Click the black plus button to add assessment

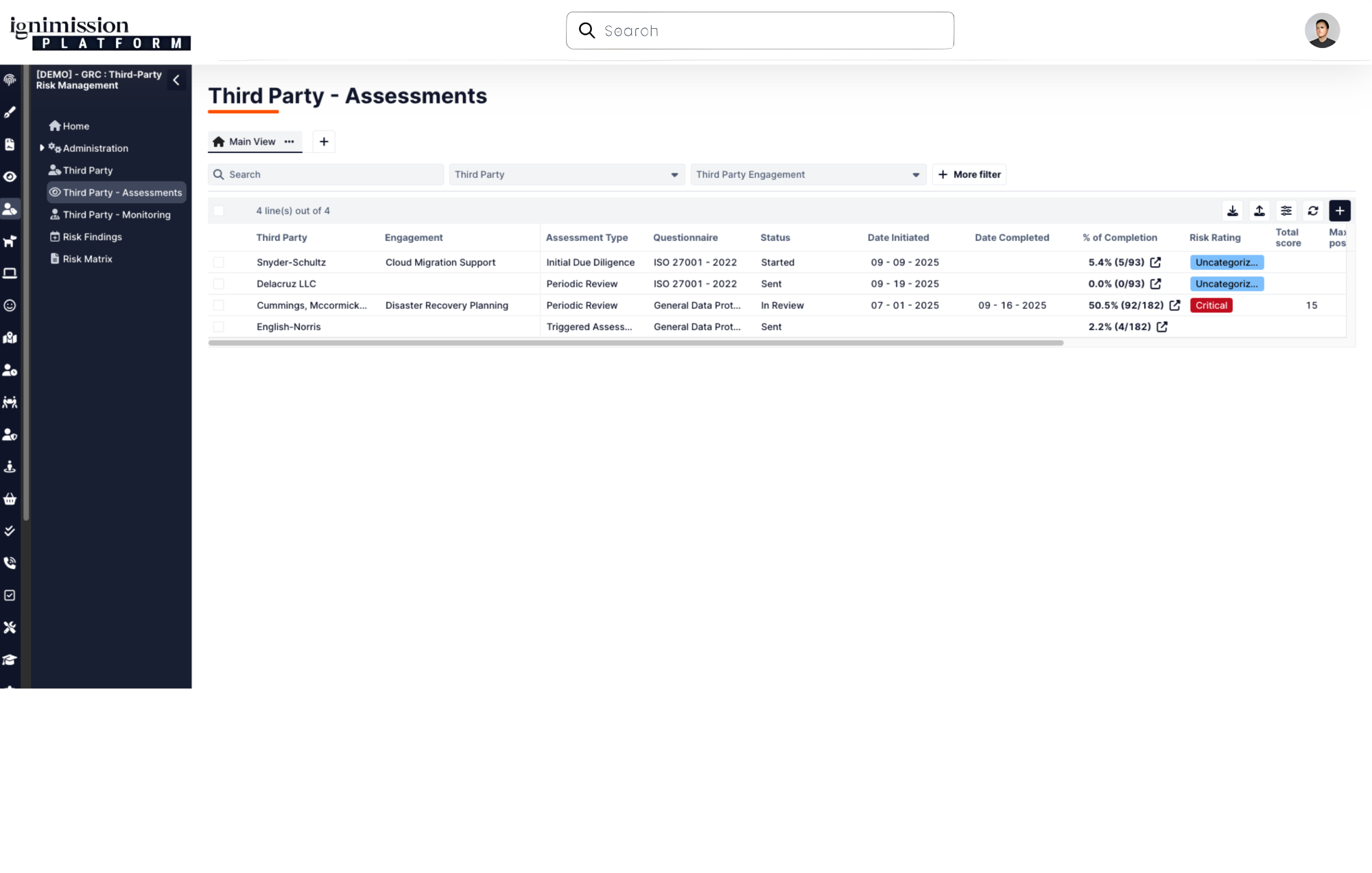coord(1340,211)
